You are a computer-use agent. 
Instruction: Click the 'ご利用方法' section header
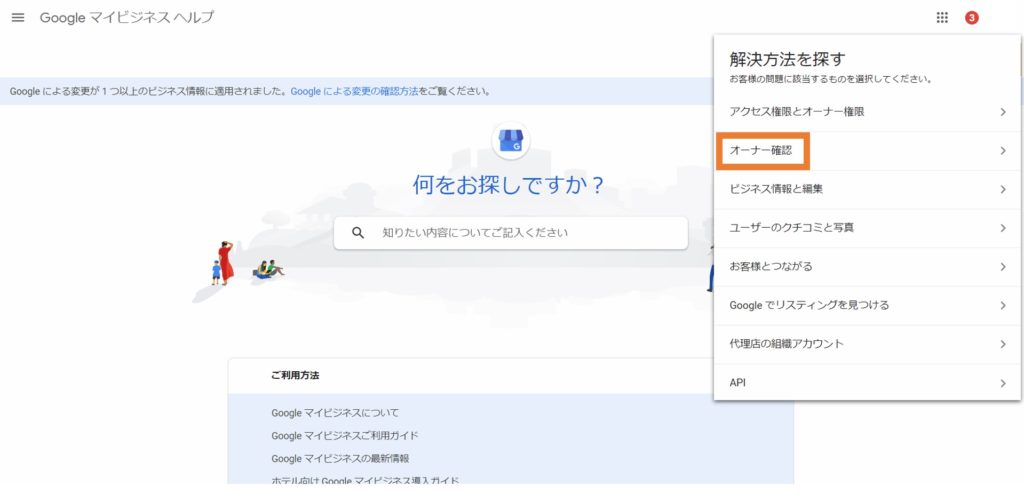point(295,375)
